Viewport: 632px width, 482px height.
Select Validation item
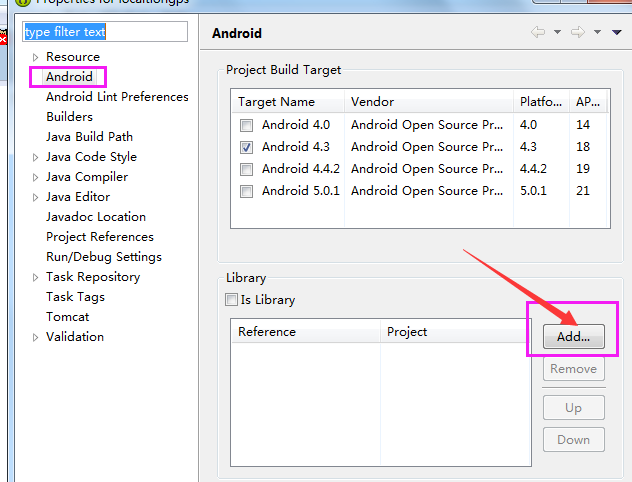tap(75, 337)
